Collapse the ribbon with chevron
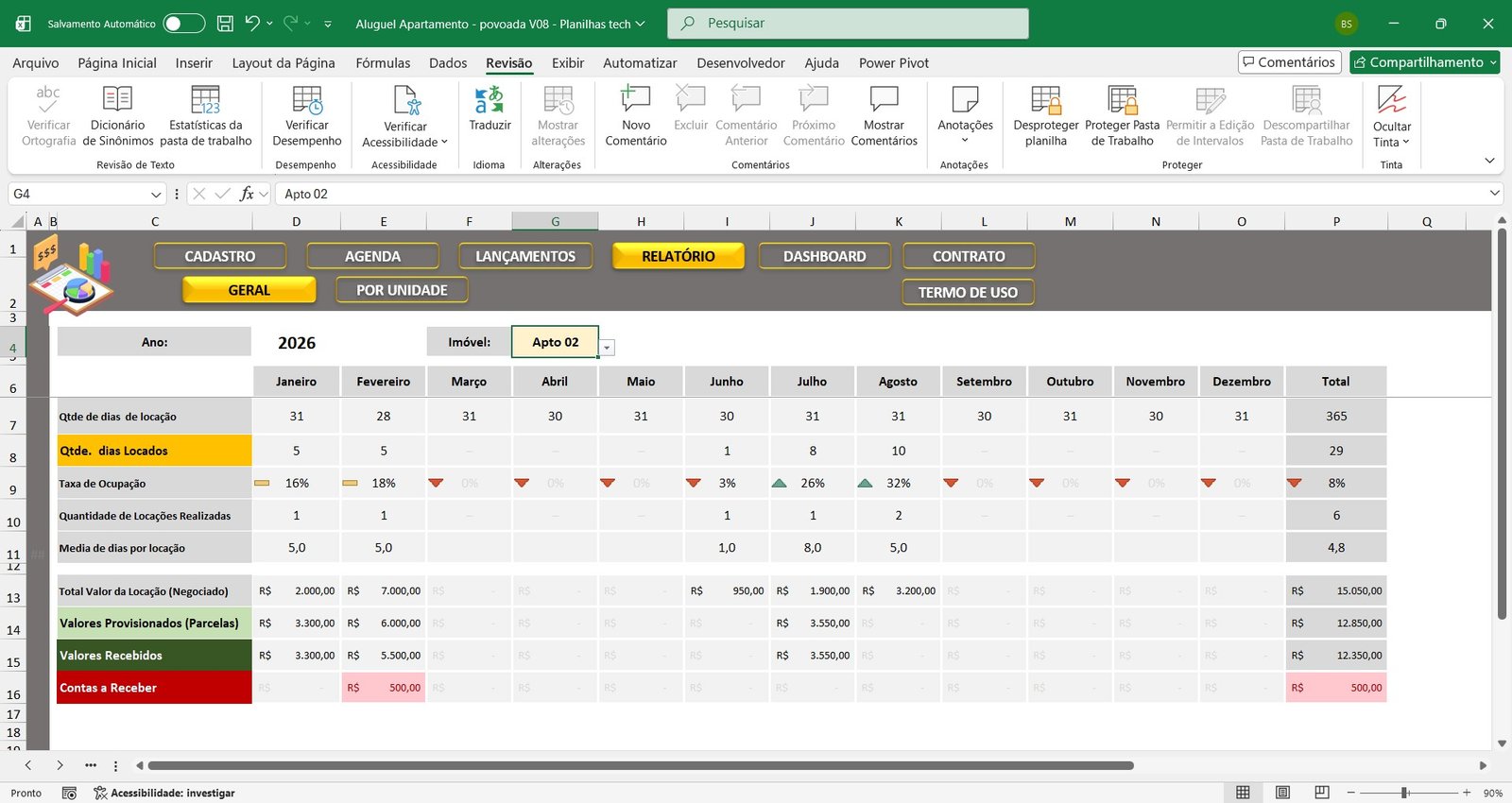Image resolution: width=1512 pixels, height=803 pixels. point(1489,161)
